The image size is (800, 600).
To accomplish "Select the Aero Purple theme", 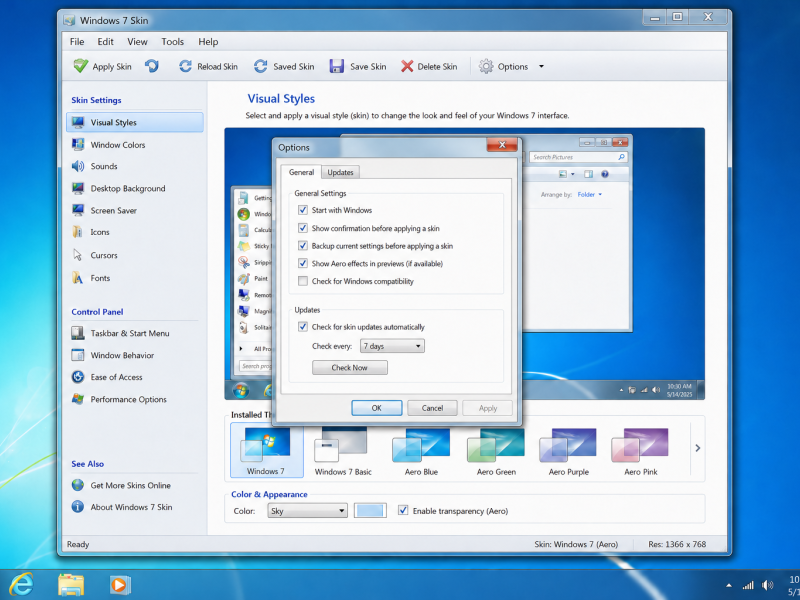I will pos(568,451).
